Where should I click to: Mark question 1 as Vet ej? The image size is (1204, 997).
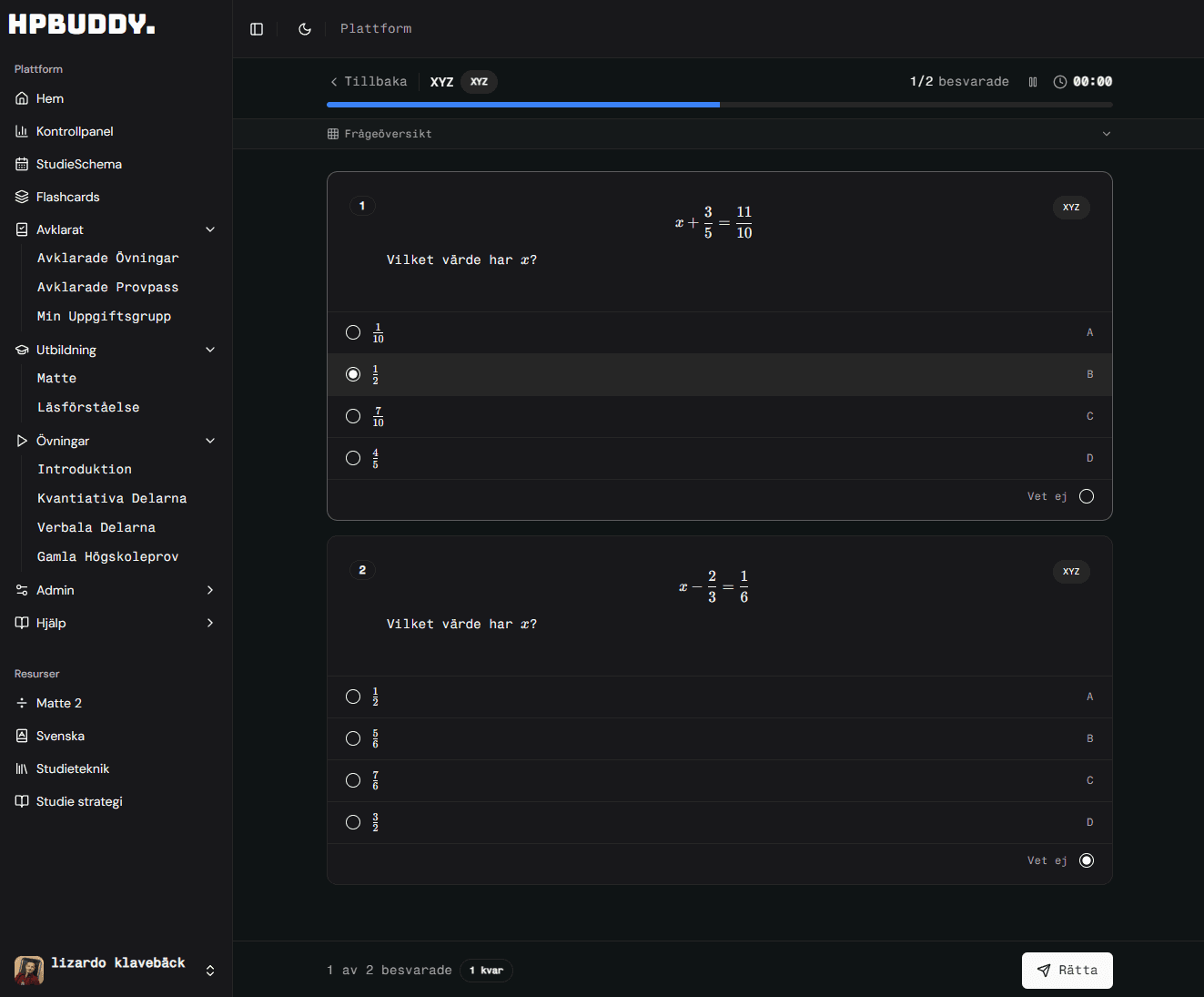pos(1086,496)
